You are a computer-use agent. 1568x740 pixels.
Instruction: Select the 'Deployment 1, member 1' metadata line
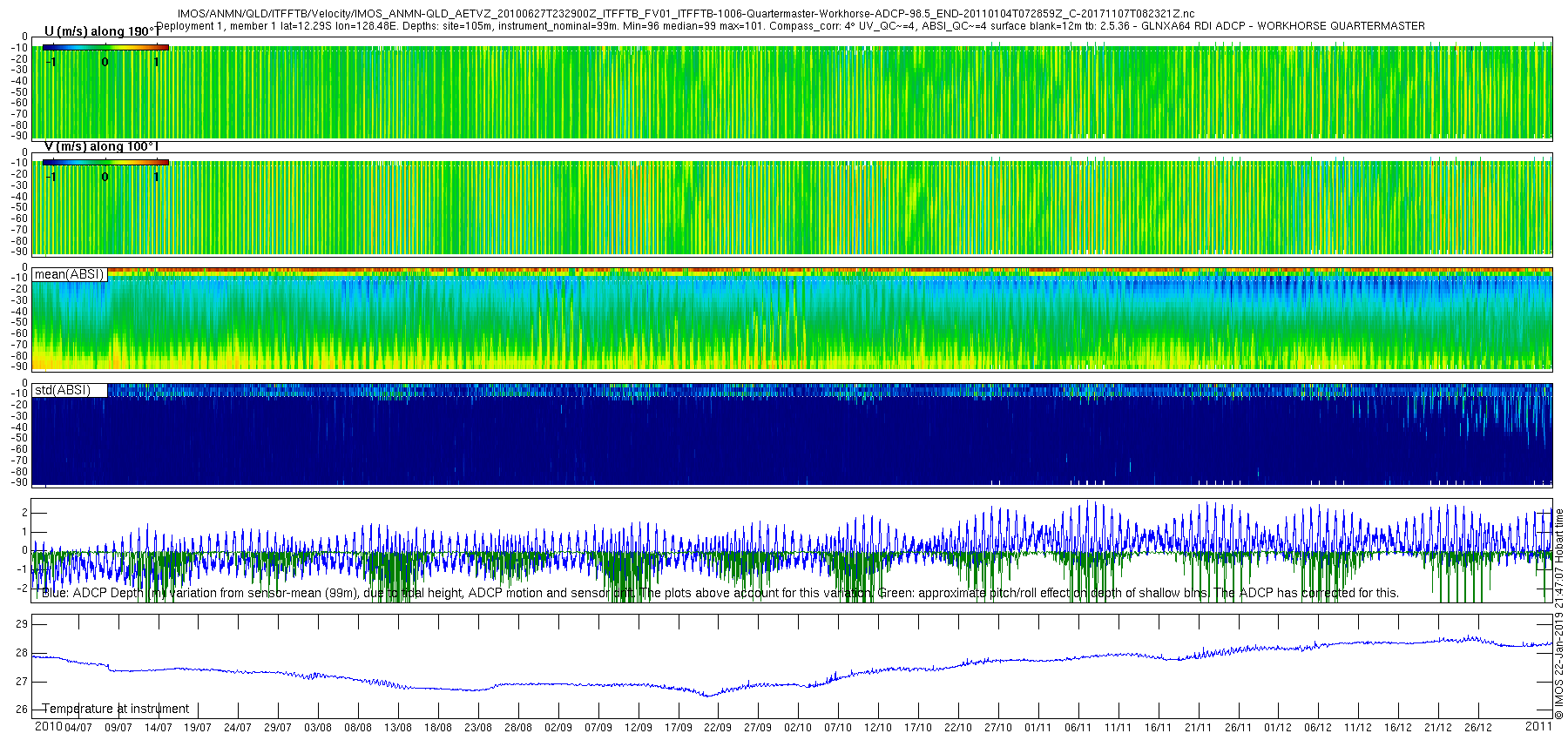click(791, 26)
